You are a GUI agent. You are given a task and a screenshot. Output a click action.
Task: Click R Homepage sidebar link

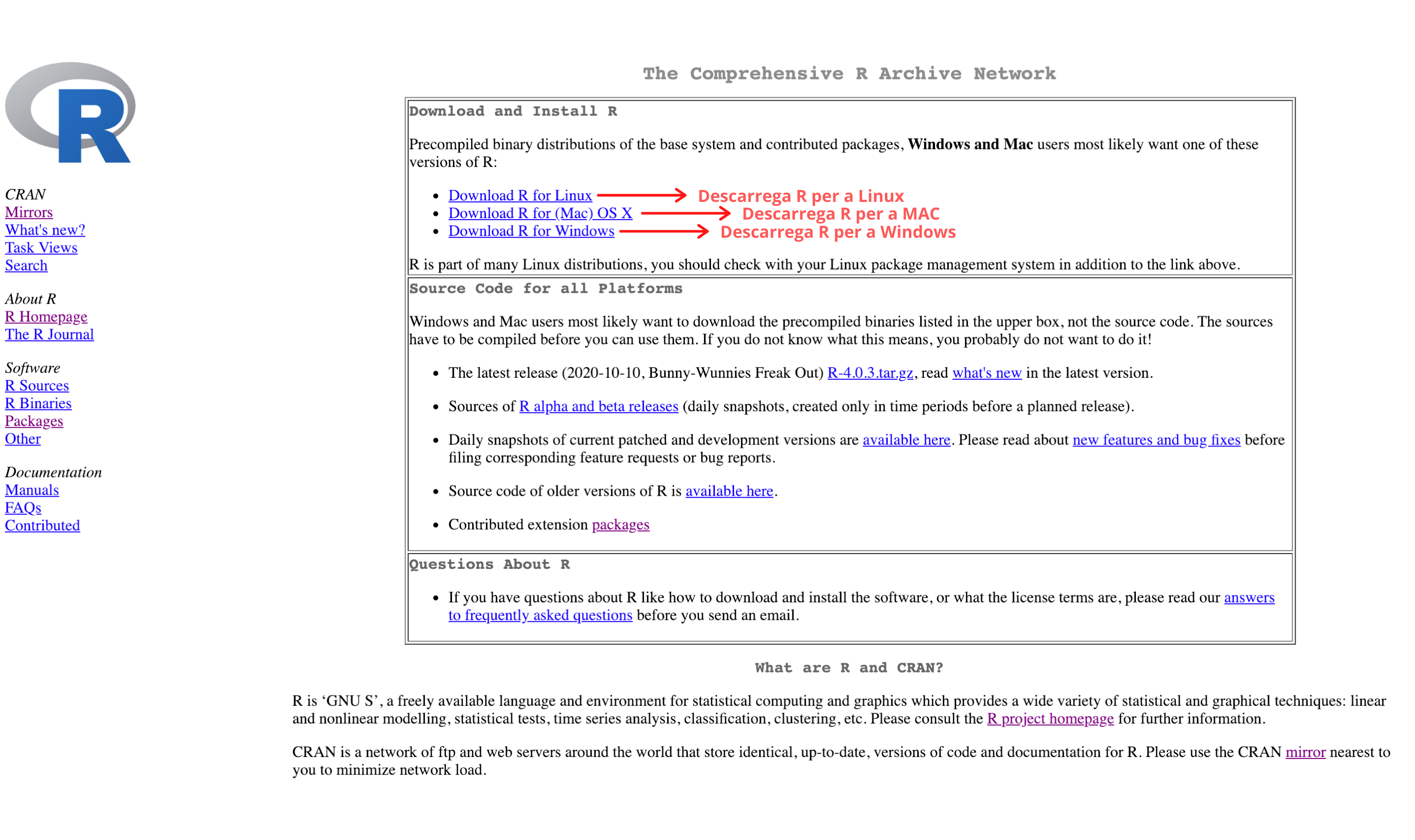47,316
